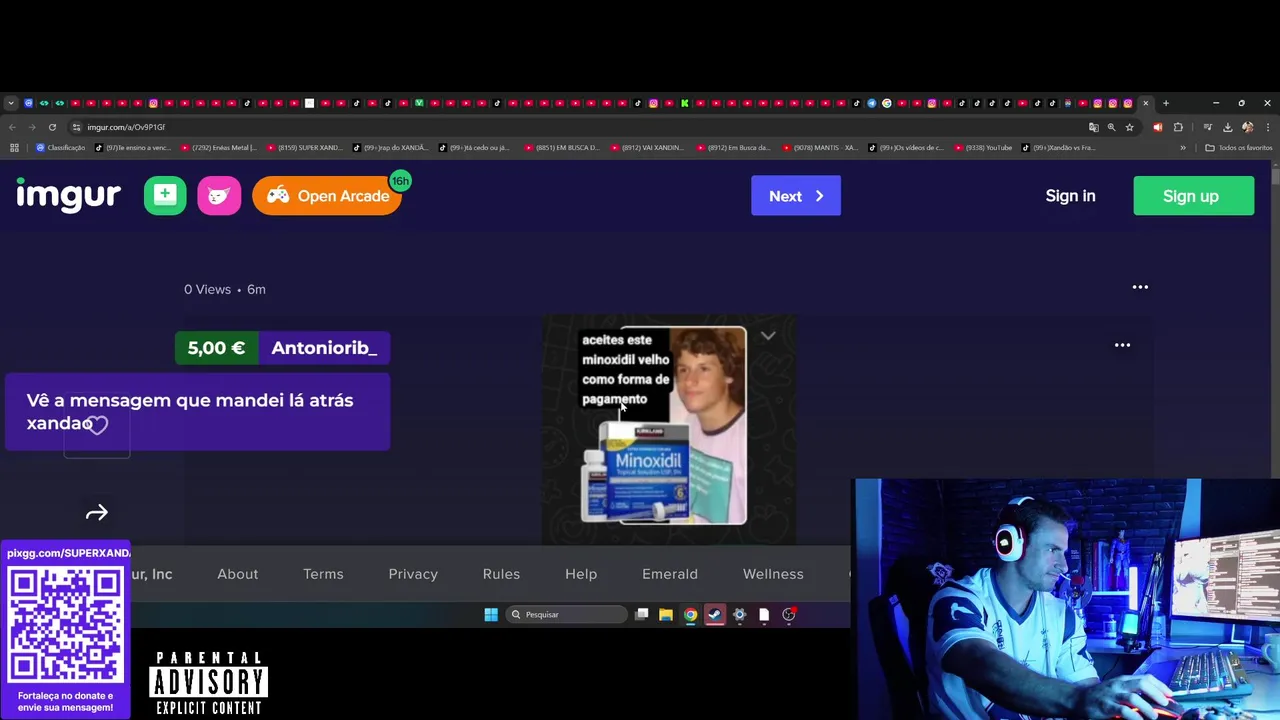Open Arcade via orange button
The height and width of the screenshot is (720, 1280).
(x=327, y=196)
